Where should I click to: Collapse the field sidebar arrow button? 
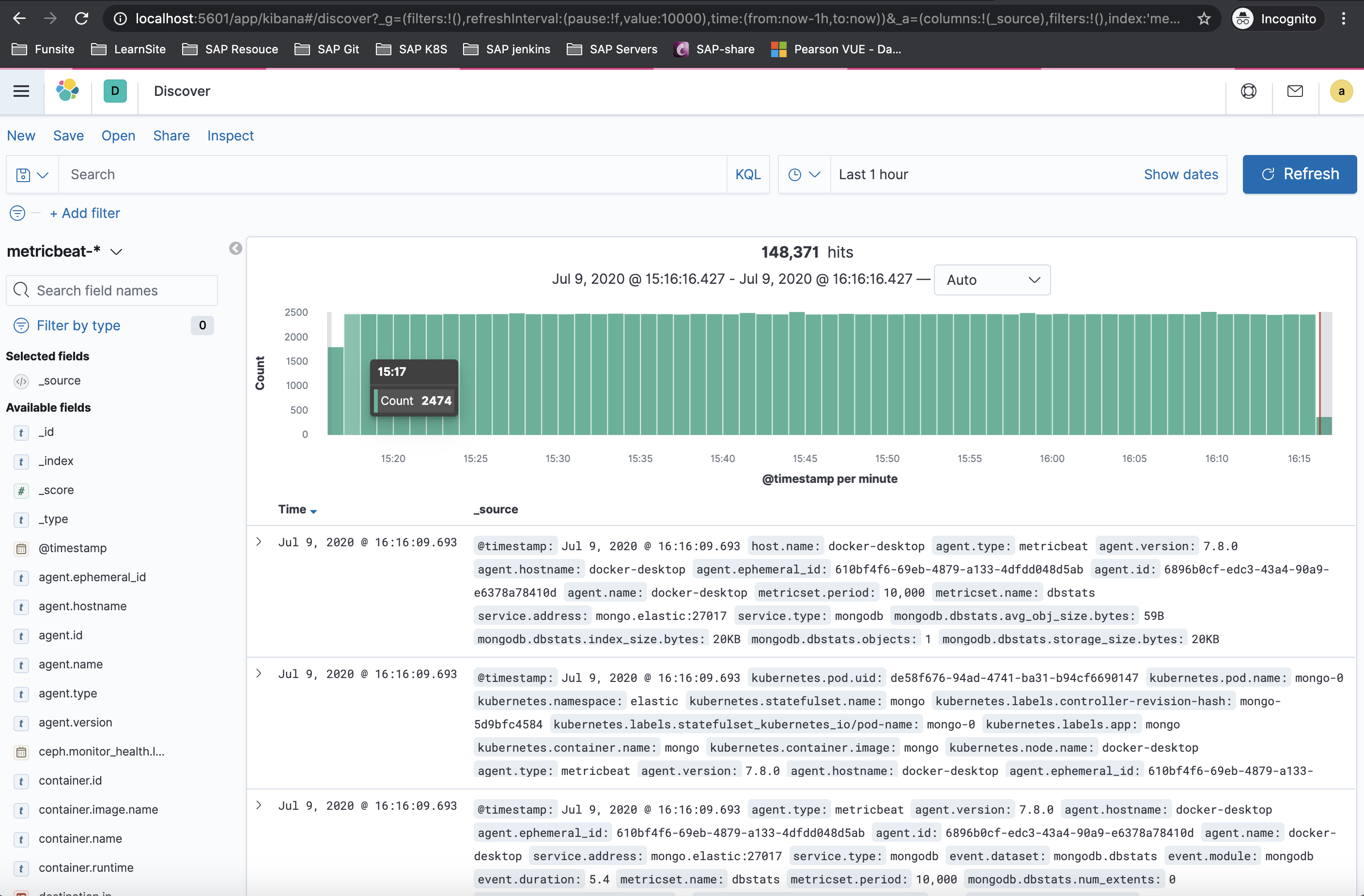click(x=235, y=248)
